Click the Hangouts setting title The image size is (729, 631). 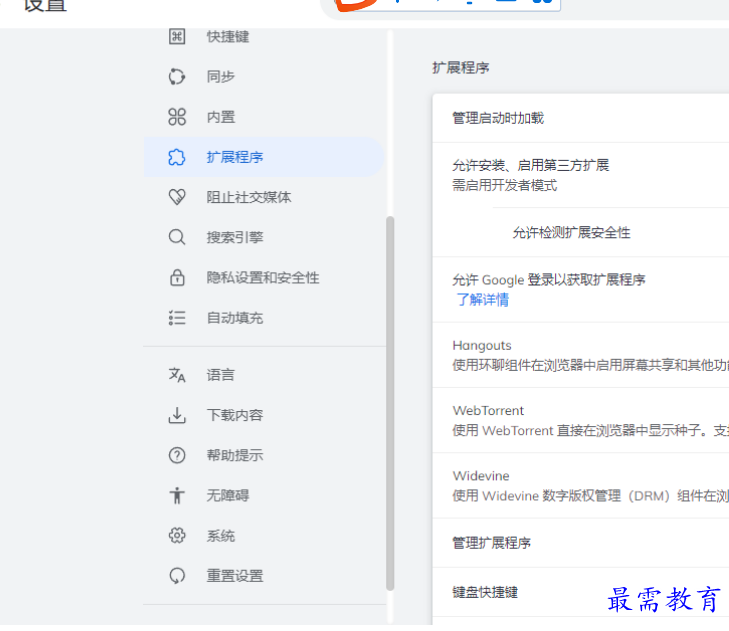[x=482, y=345]
